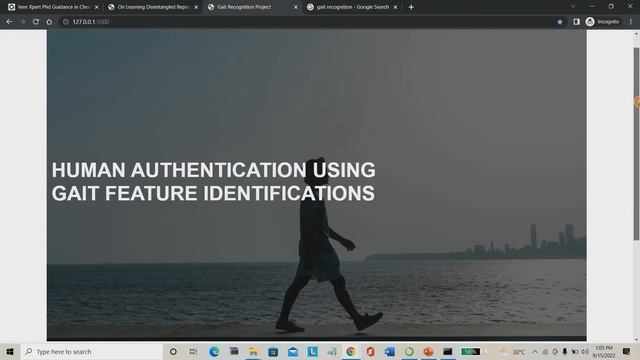Open the blue L app on taskbar
The image size is (640, 360).
pyautogui.click(x=313, y=351)
